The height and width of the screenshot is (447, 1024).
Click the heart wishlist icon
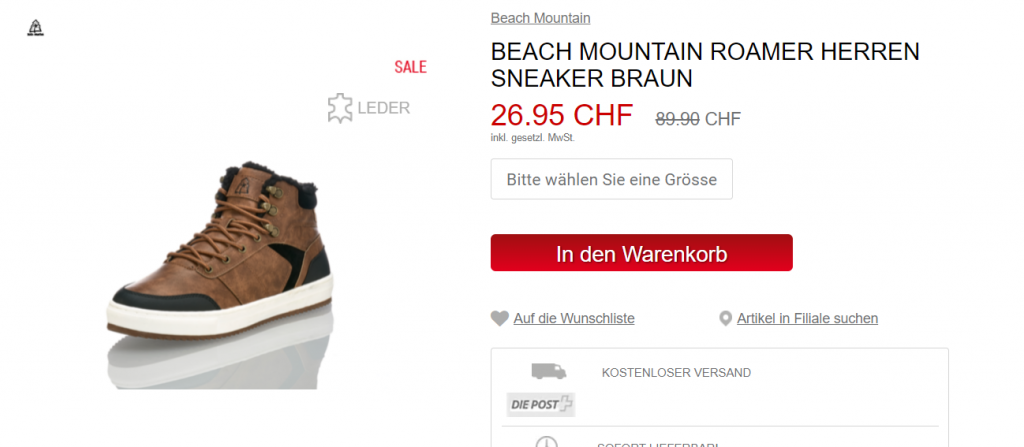500,318
